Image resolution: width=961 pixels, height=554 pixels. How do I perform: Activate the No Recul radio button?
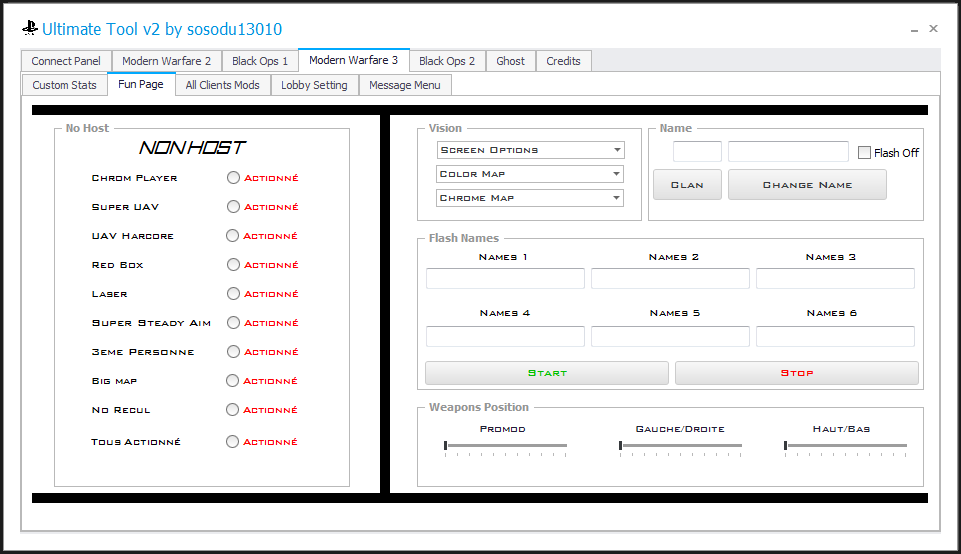click(232, 409)
